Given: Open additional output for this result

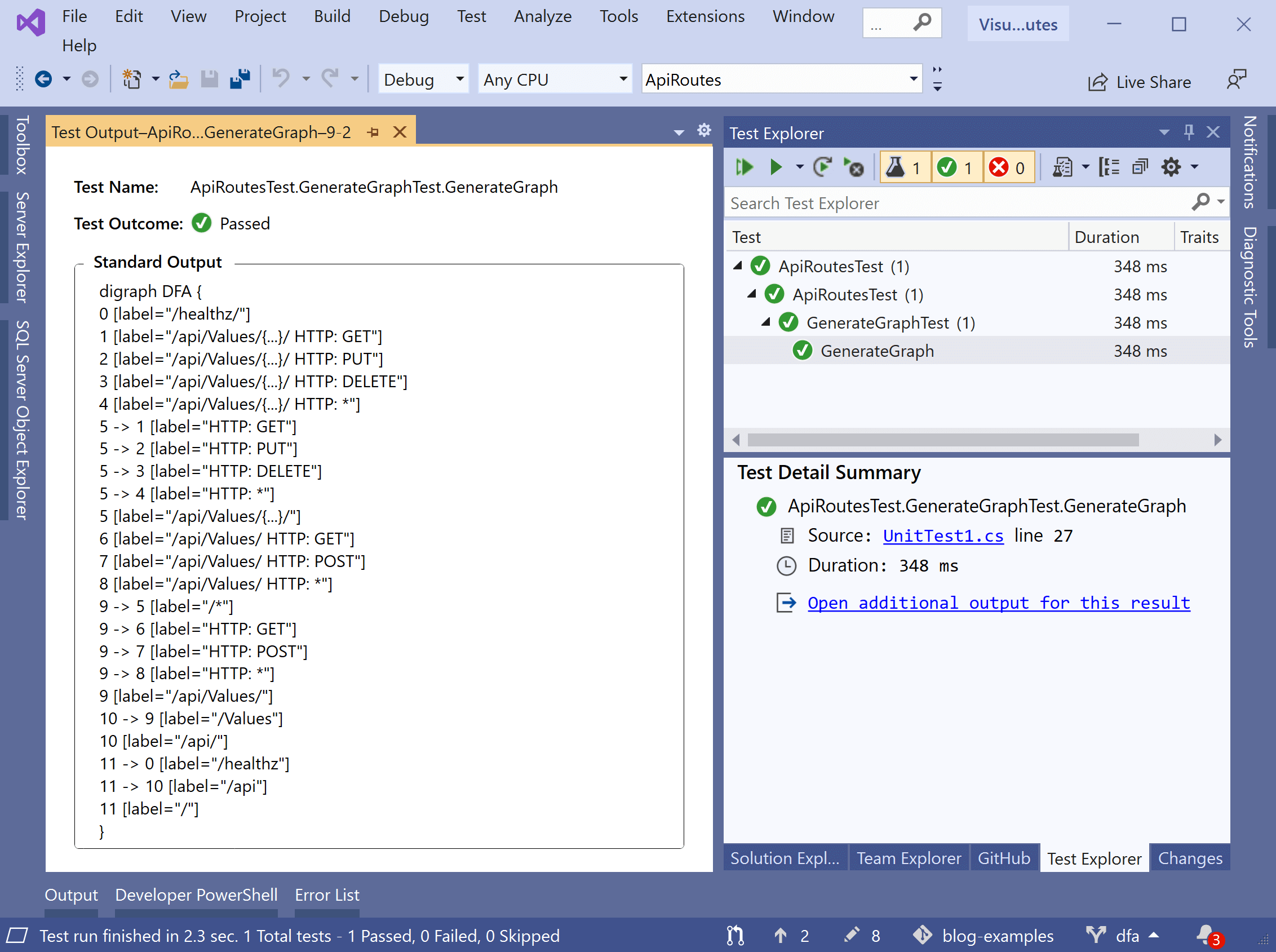Looking at the screenshot, I should coord(998,602).
